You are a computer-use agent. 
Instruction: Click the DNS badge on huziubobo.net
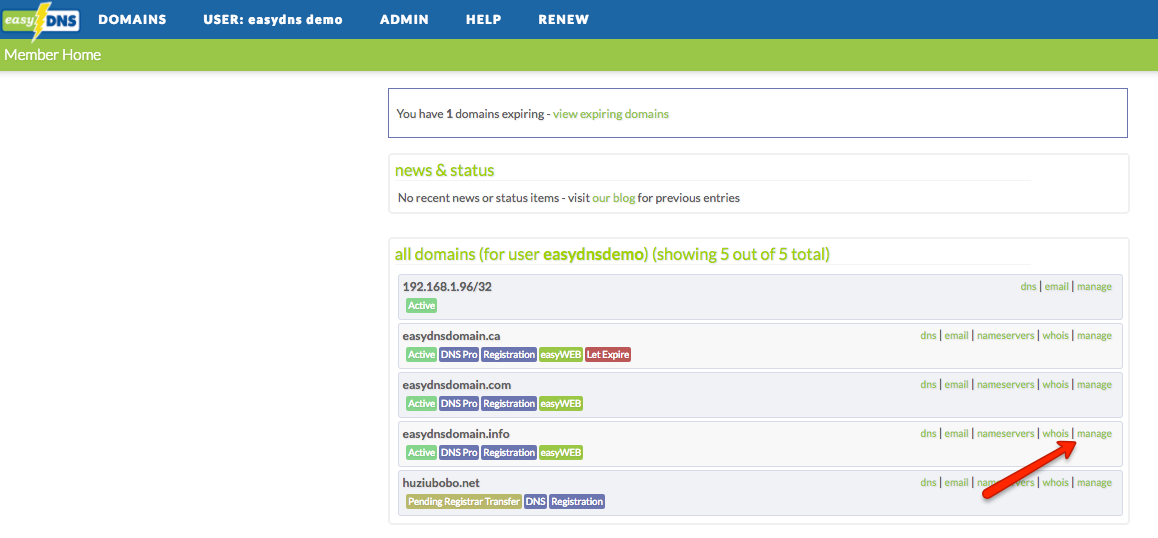coord(535,502)
